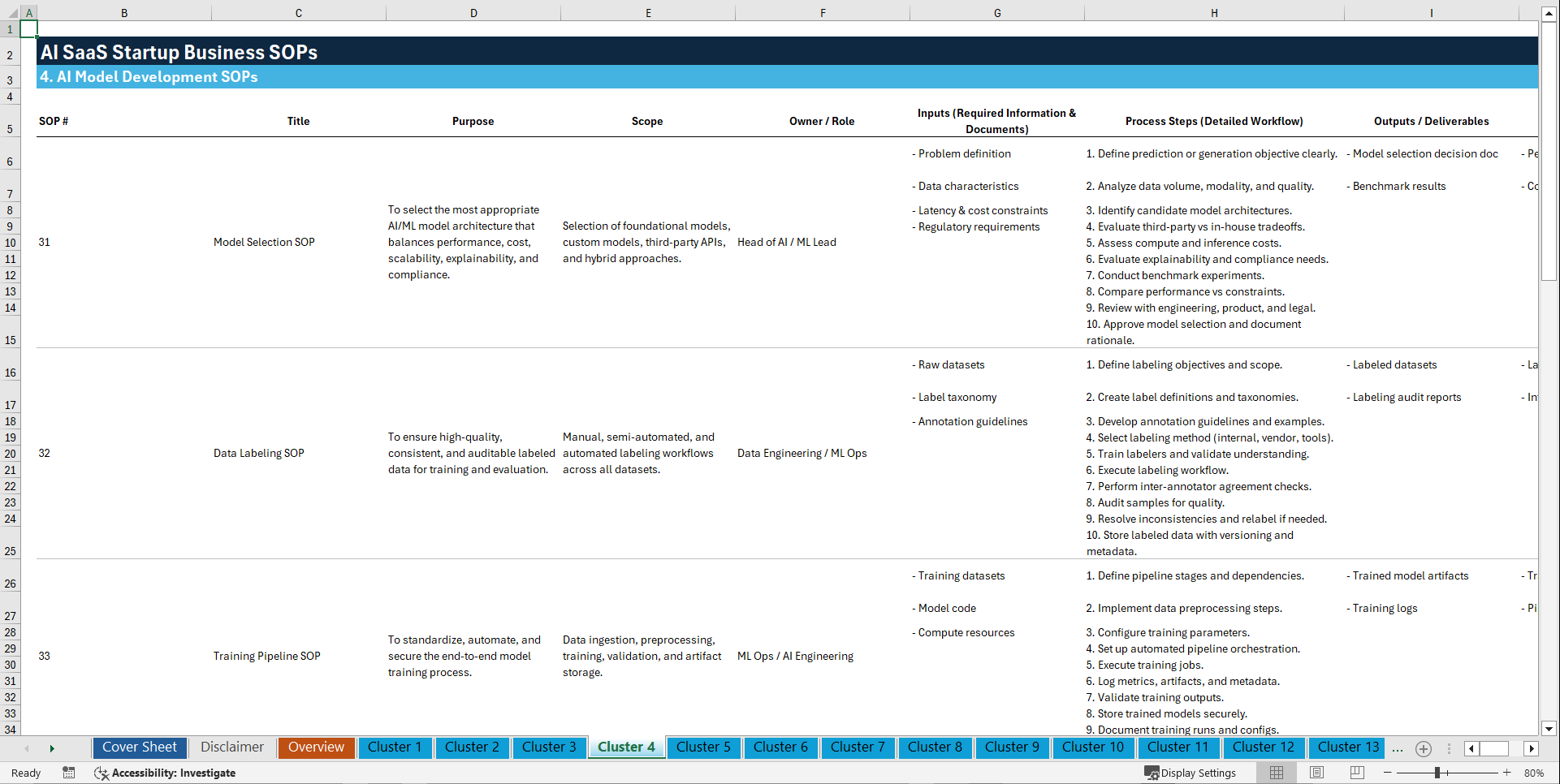The height and width of the screenshot is (784, 1560).
Task: Switch to Page Layout view
Action: [1316, 773]
